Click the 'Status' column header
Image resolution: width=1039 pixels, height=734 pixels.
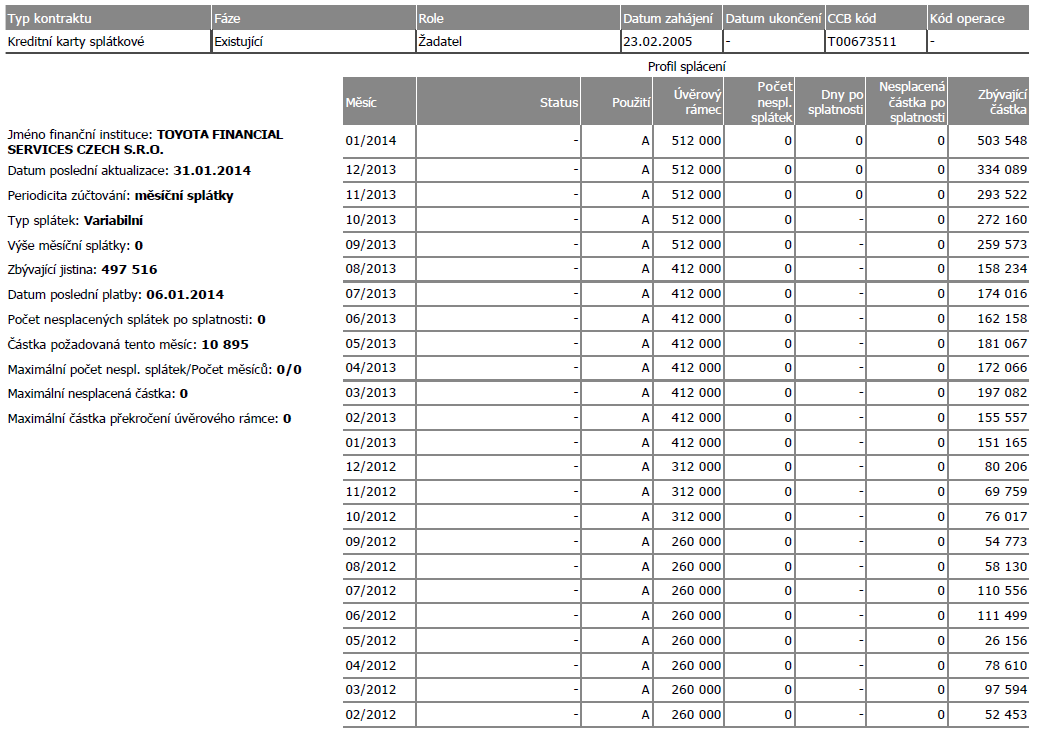498,101
